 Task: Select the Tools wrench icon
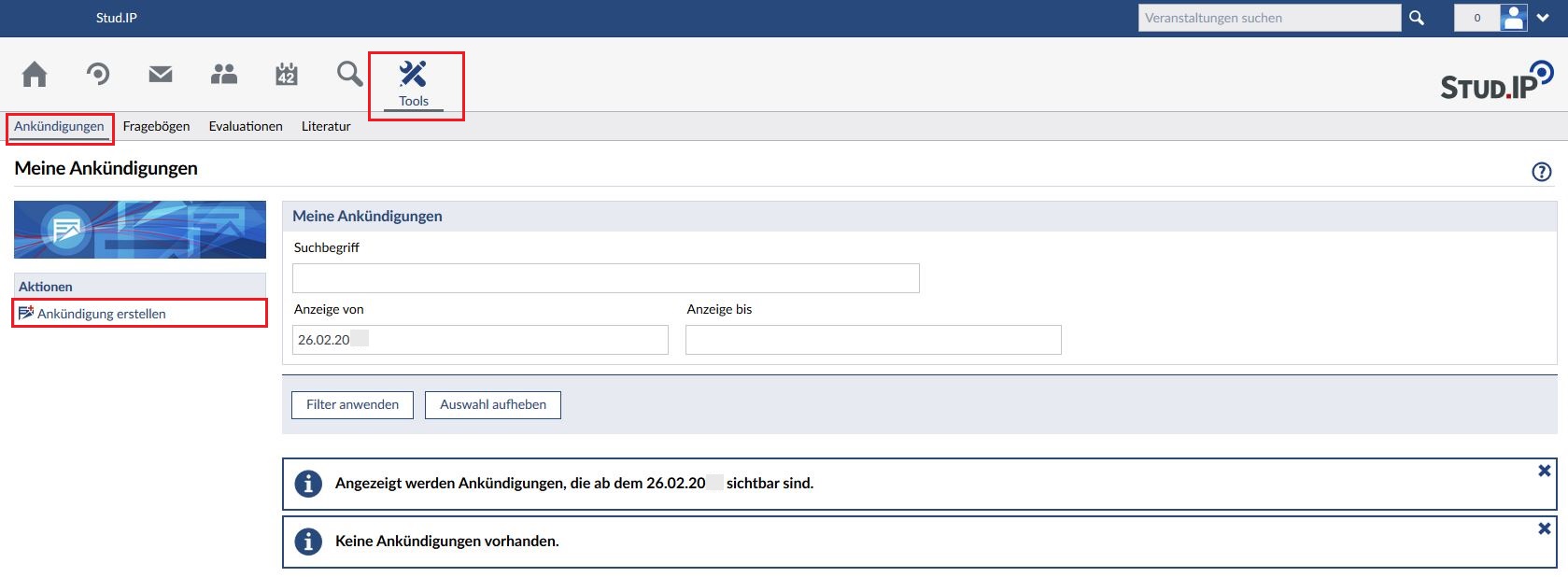click(413, 75)
